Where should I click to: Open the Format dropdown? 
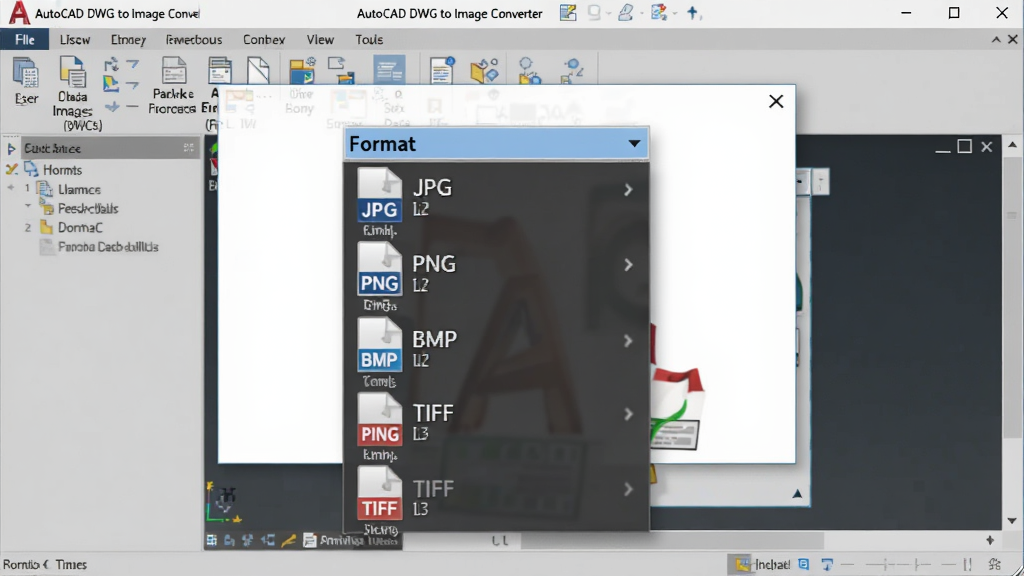496,144
